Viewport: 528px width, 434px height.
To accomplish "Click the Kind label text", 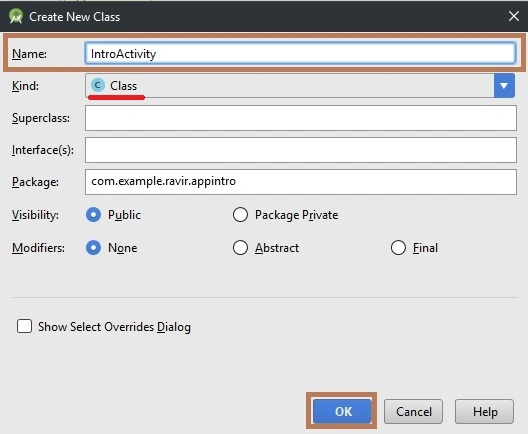I will [x=25, y=86].
